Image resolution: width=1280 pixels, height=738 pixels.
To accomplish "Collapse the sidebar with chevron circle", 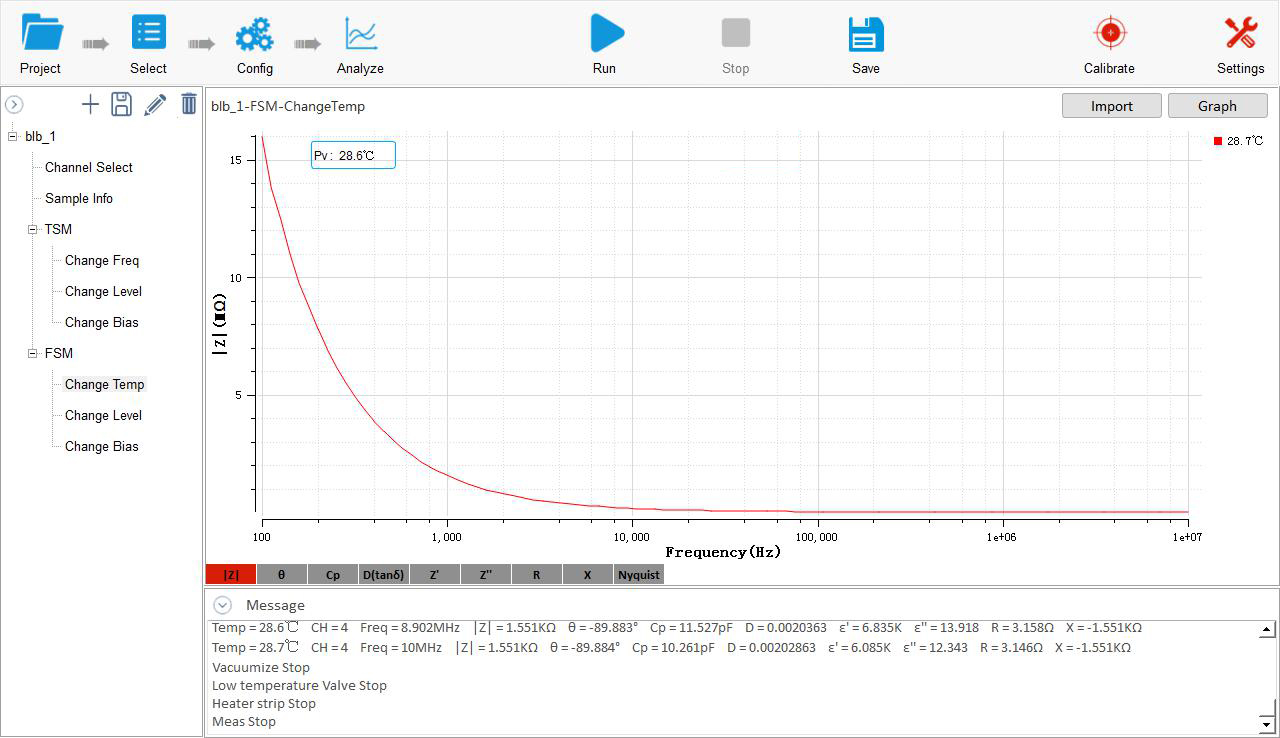I will coord(14,104).
